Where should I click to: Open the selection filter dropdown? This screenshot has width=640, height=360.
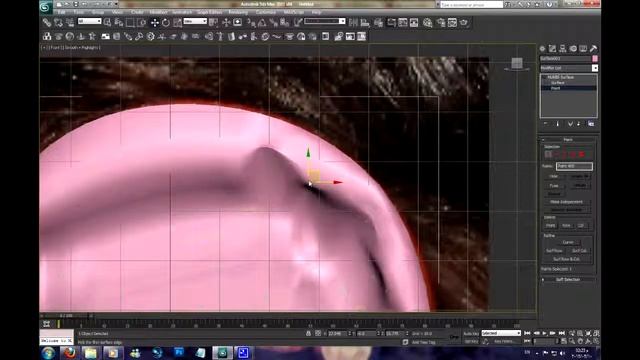89,21
